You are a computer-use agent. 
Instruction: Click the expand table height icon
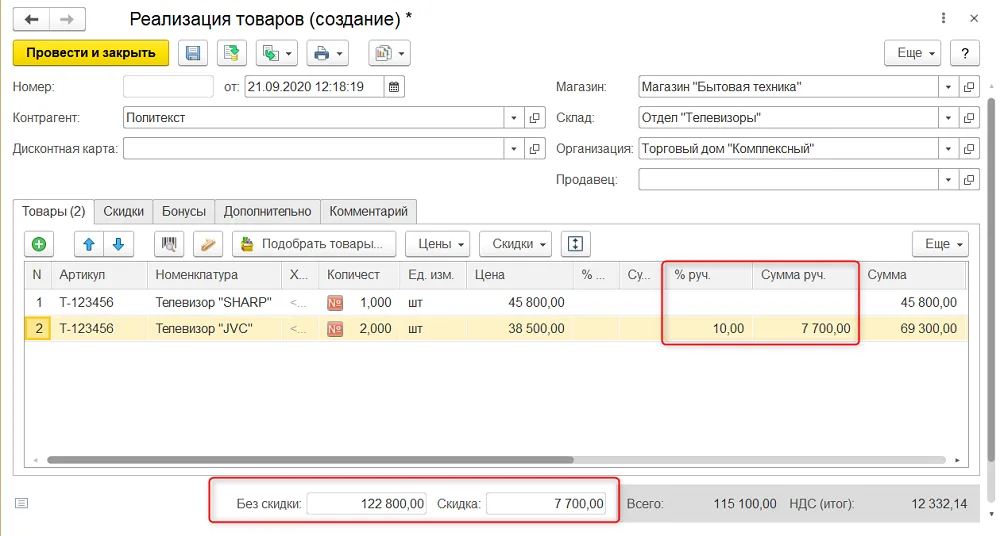pos(575,244)
